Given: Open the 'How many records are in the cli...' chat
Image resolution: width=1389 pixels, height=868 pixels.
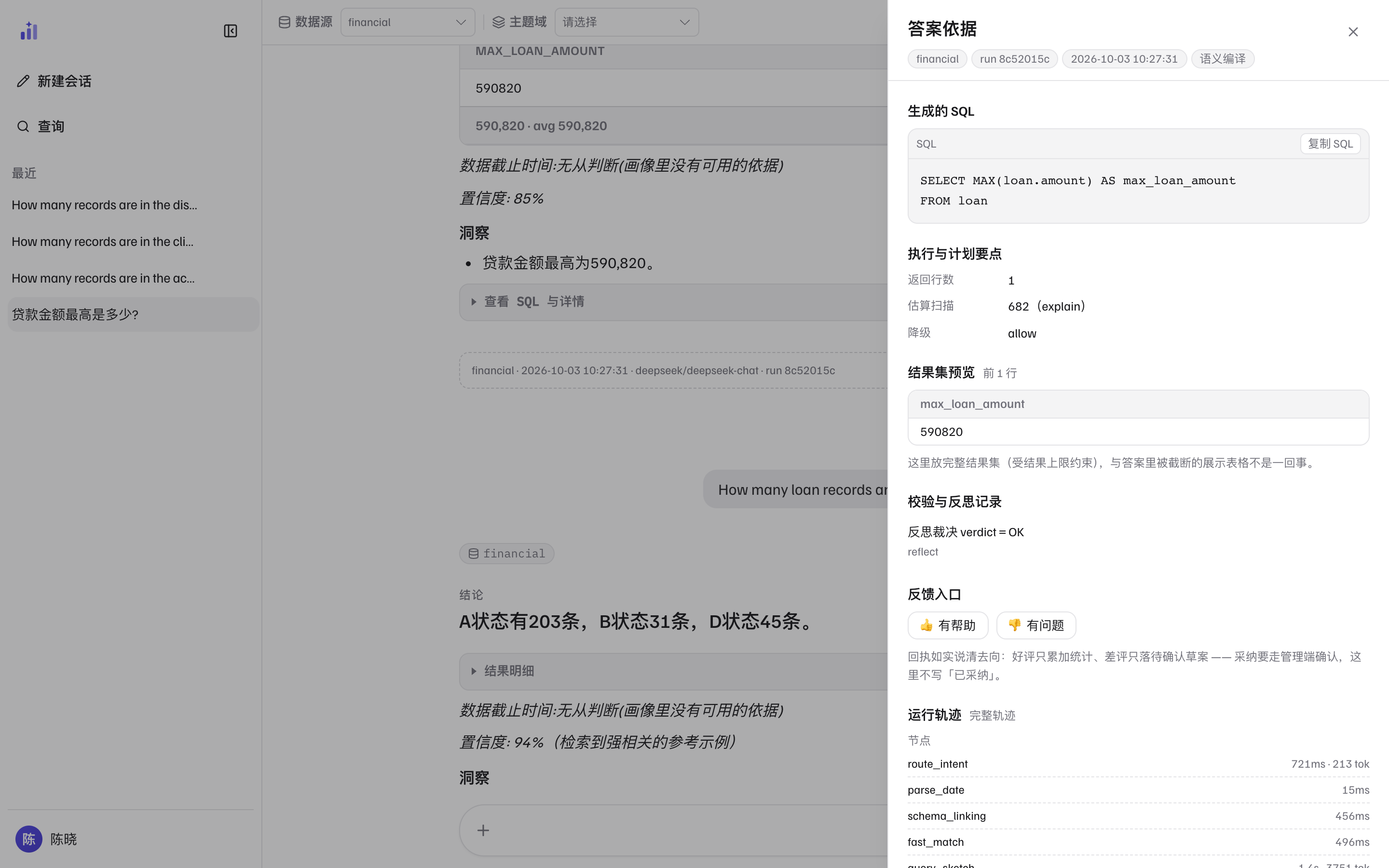Looking at the screenshot, I should (133, 242).
